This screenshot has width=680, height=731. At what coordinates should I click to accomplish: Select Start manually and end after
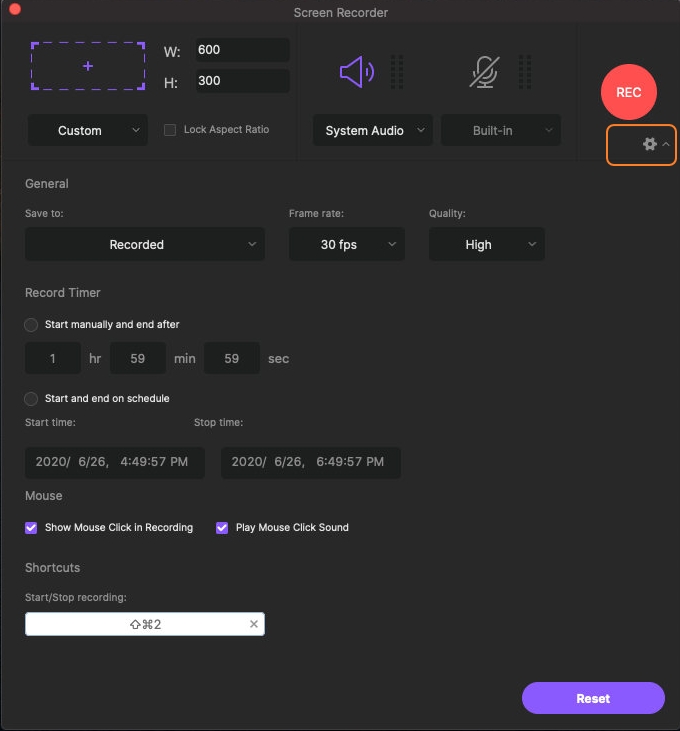[x=32, y=325]
